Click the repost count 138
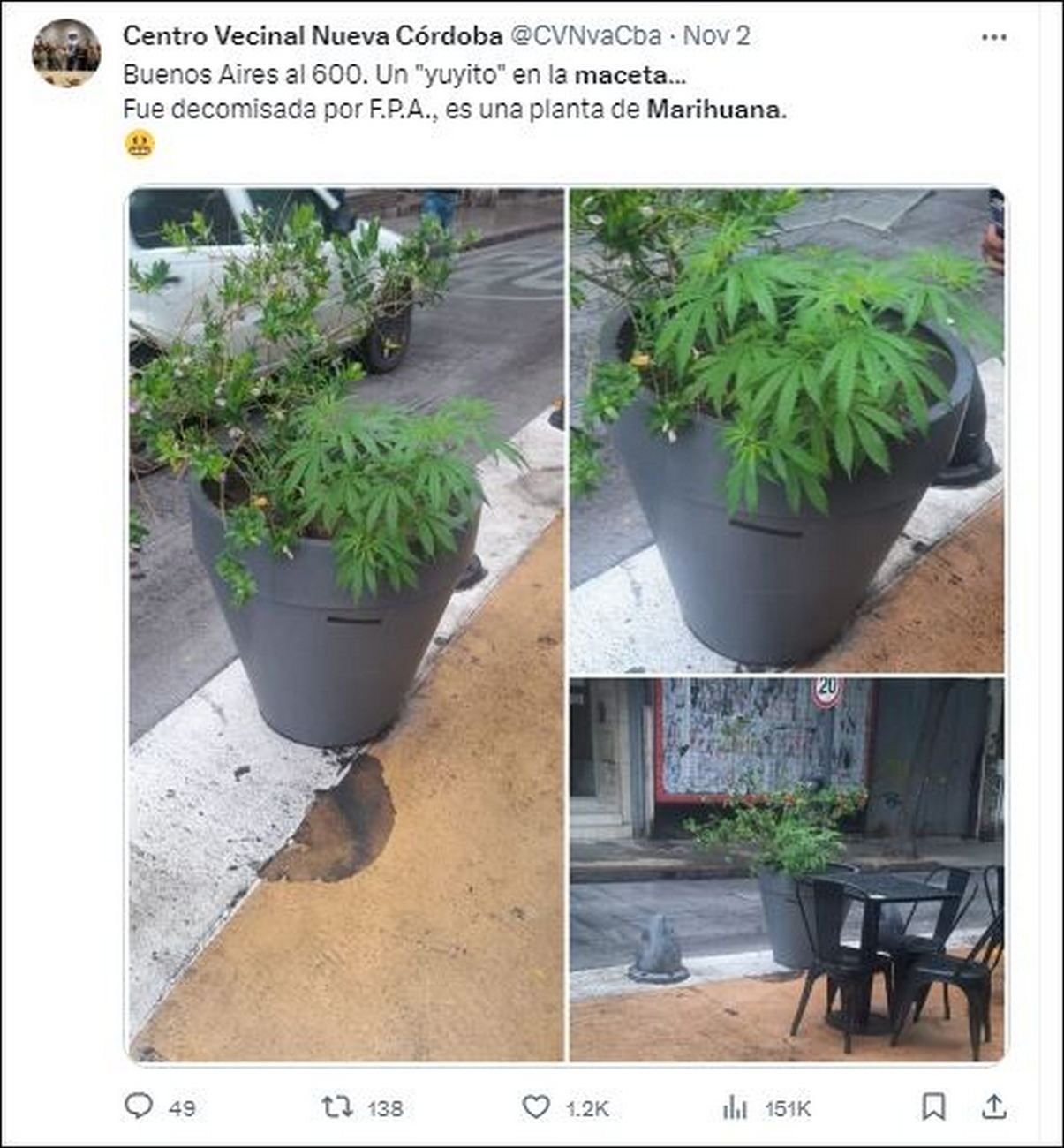1064x1148 pixels. tap(385, 1108)
